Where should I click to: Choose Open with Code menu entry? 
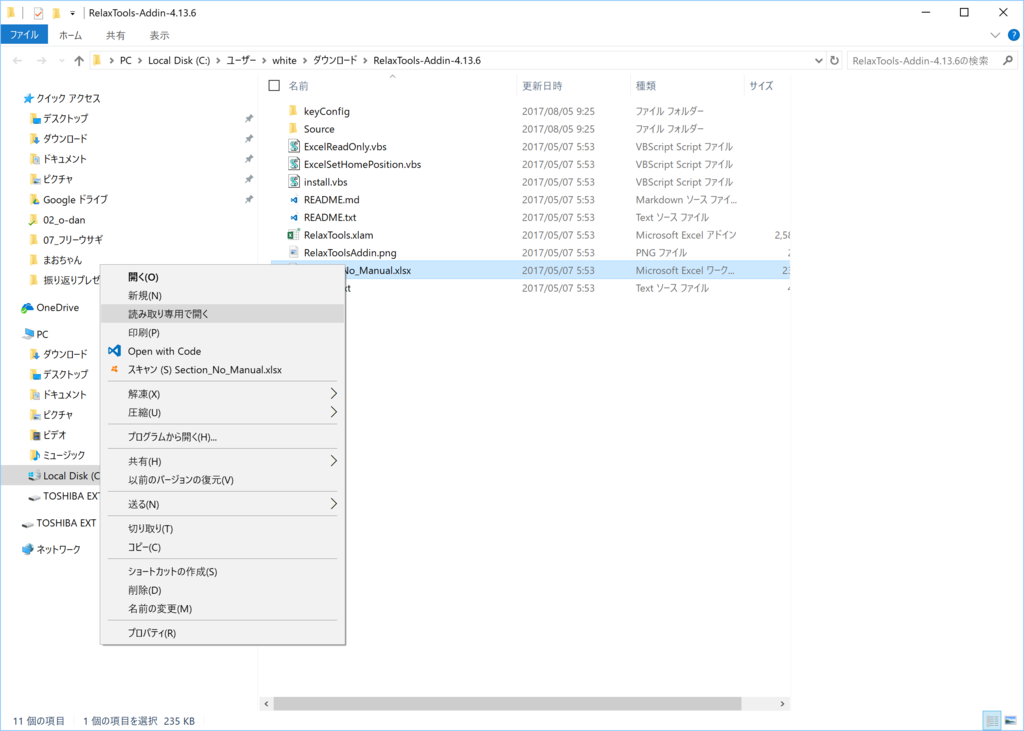pyautogui.click(x=223, y=351)
